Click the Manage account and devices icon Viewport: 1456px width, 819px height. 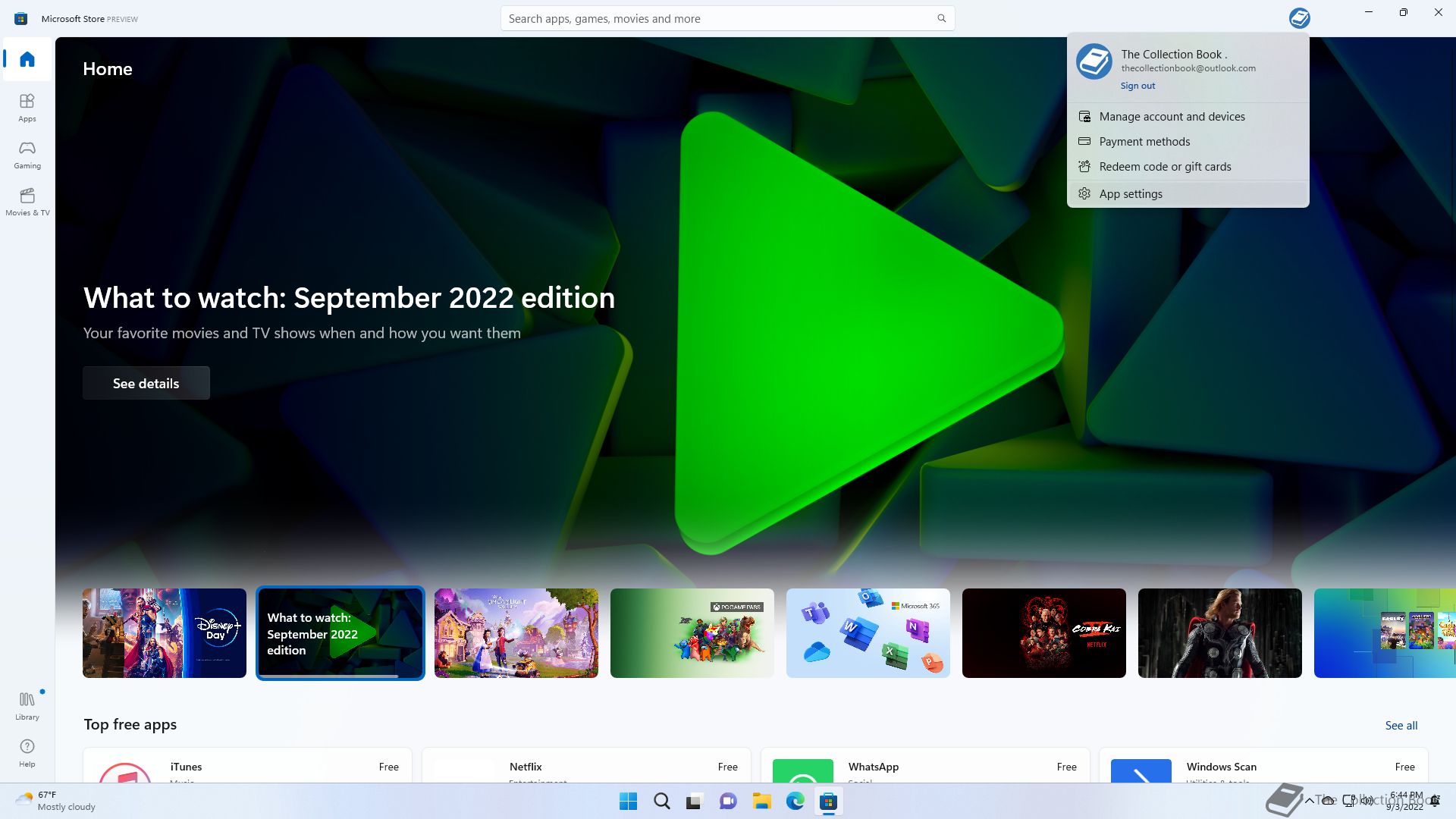point(1084,117)
